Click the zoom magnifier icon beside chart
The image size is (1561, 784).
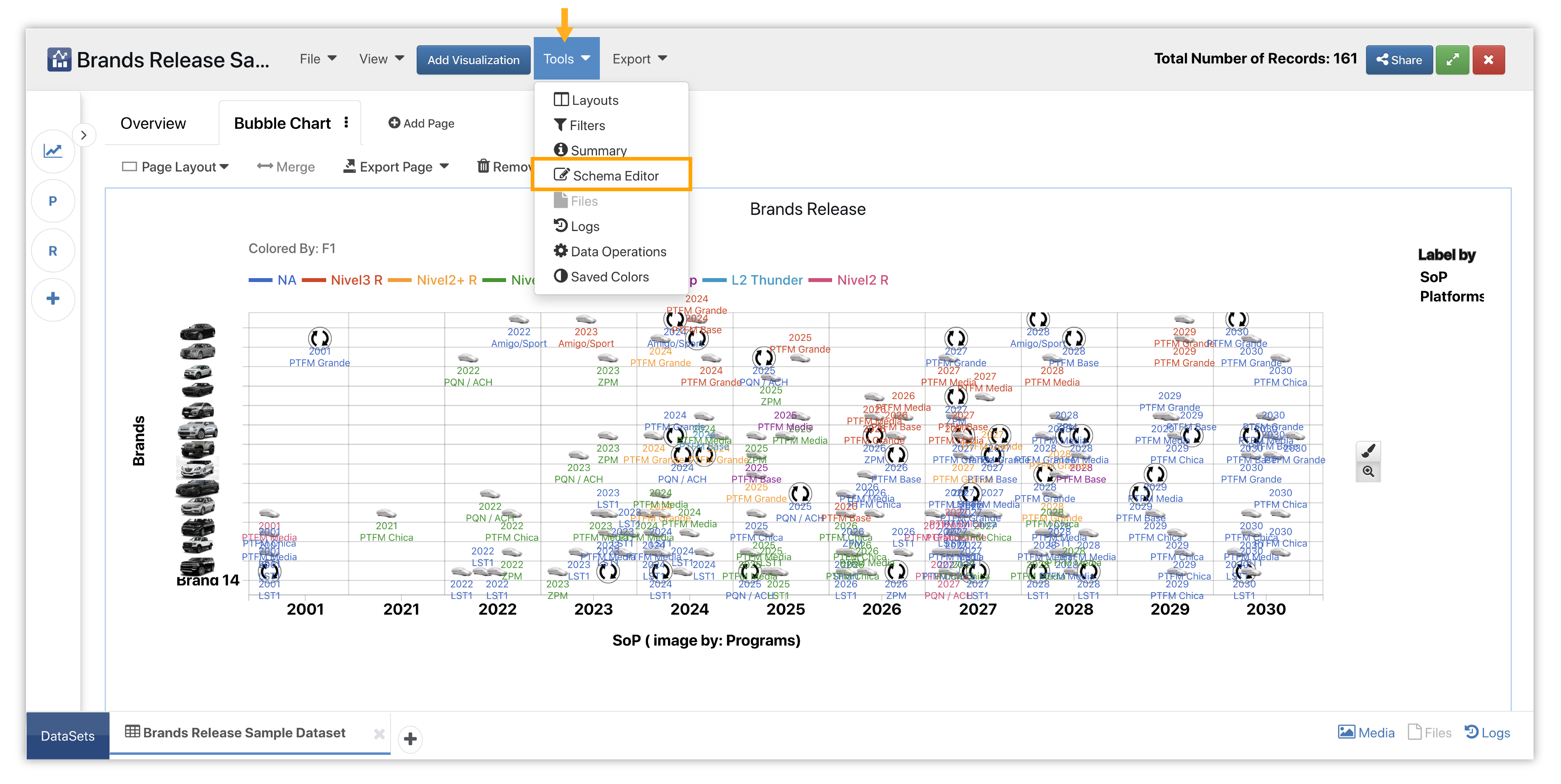[x=1368, y=472]
